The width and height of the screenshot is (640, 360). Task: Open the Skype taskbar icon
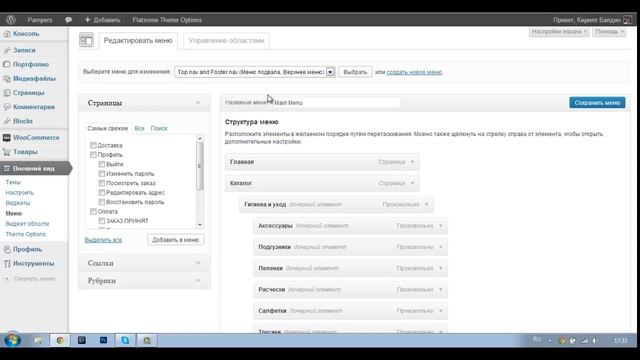[125, 340]
